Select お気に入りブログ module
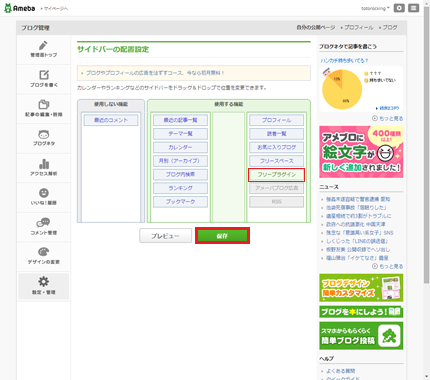The height and width of the screenshot is (380, 430). coord(276,147)
